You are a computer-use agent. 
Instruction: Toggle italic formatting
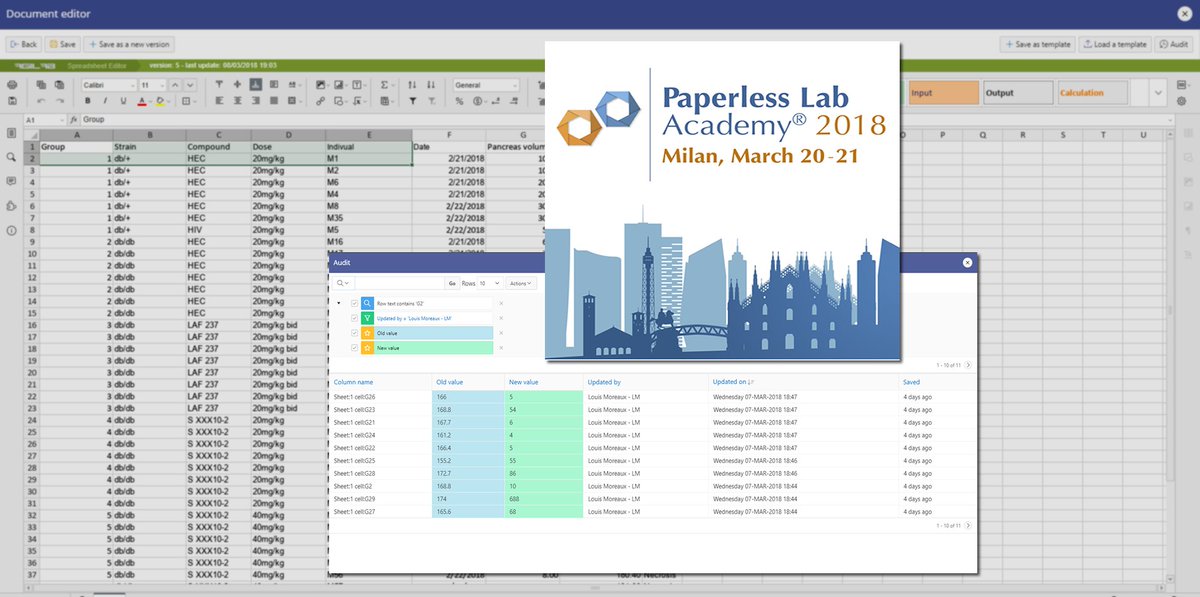(105, 101)
